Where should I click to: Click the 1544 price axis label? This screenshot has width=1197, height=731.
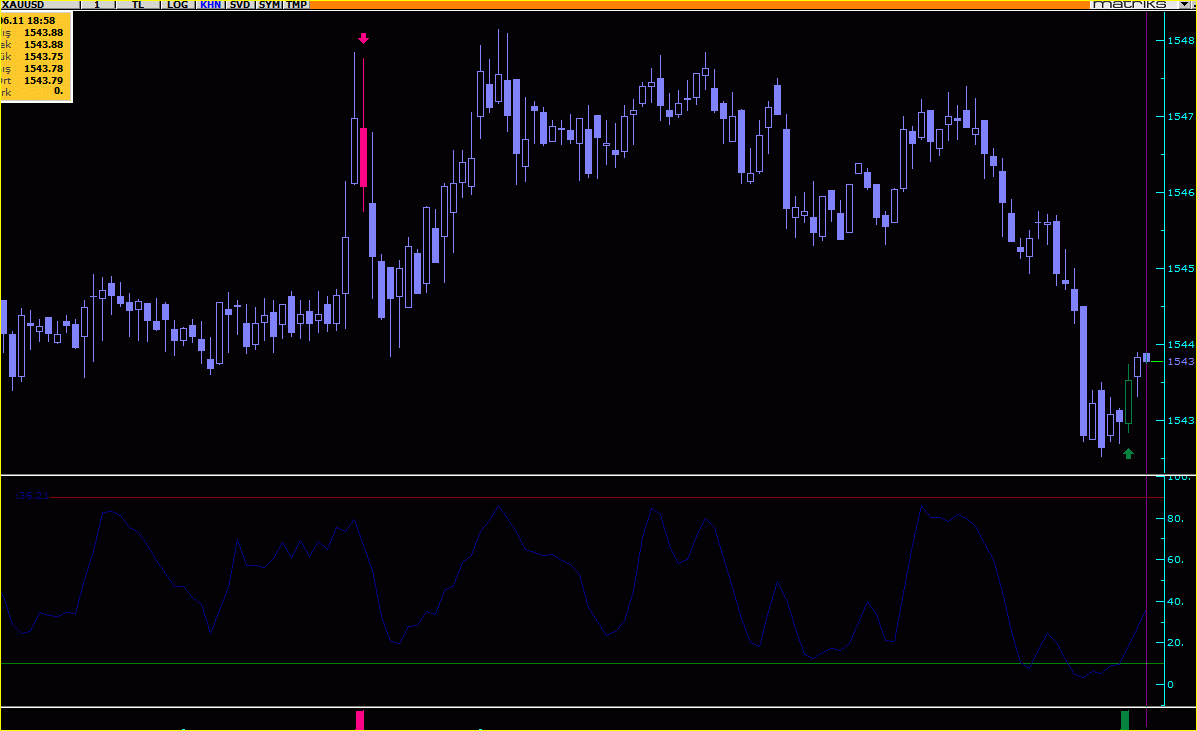point(1180,345)
